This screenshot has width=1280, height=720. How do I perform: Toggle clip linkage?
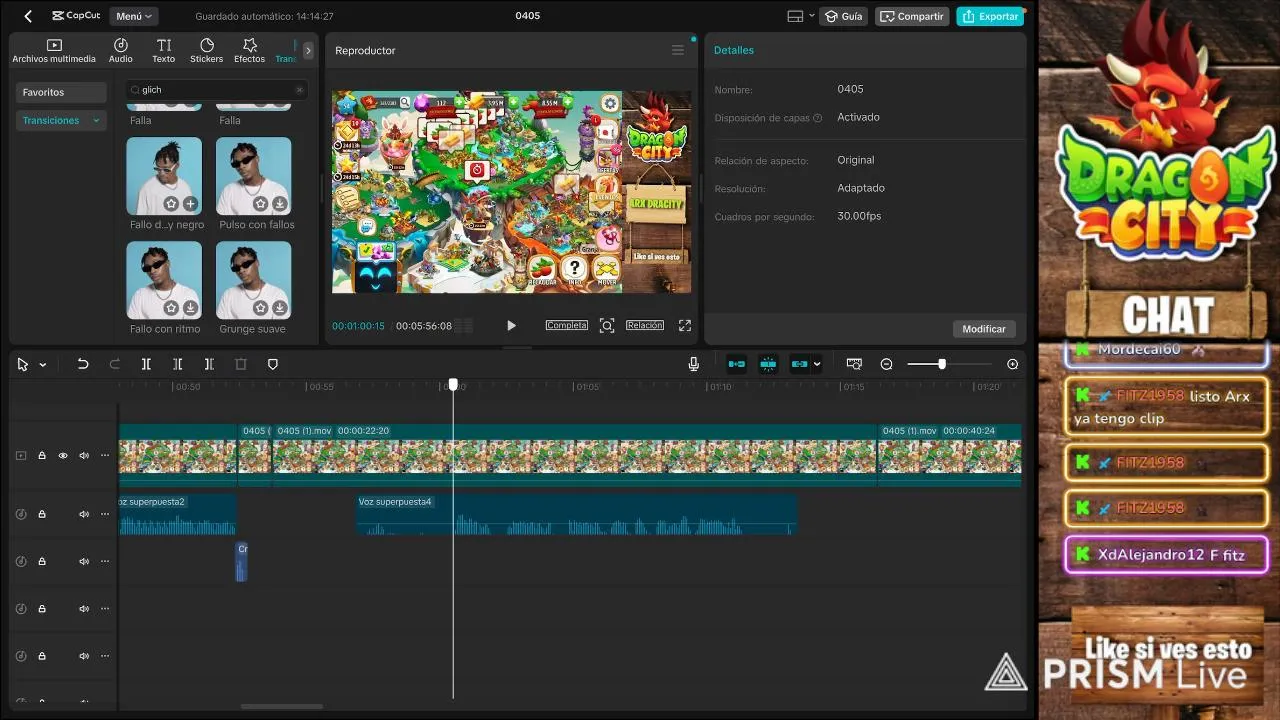coord(799,365)
